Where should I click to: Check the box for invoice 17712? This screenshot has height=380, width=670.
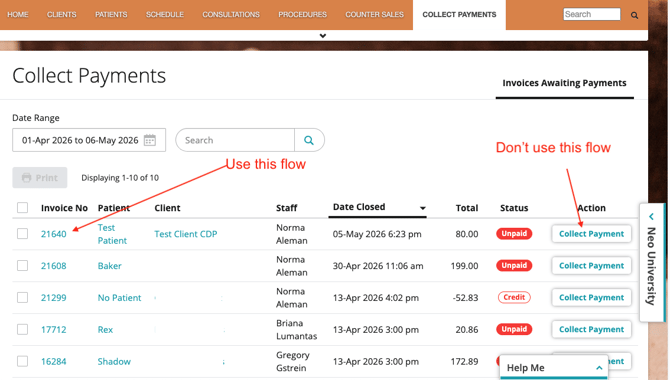click(x=23, y=329)
